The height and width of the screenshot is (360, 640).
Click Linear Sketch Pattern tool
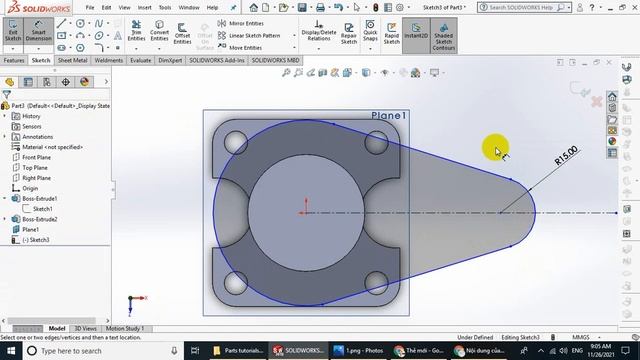tap(249, 36)
